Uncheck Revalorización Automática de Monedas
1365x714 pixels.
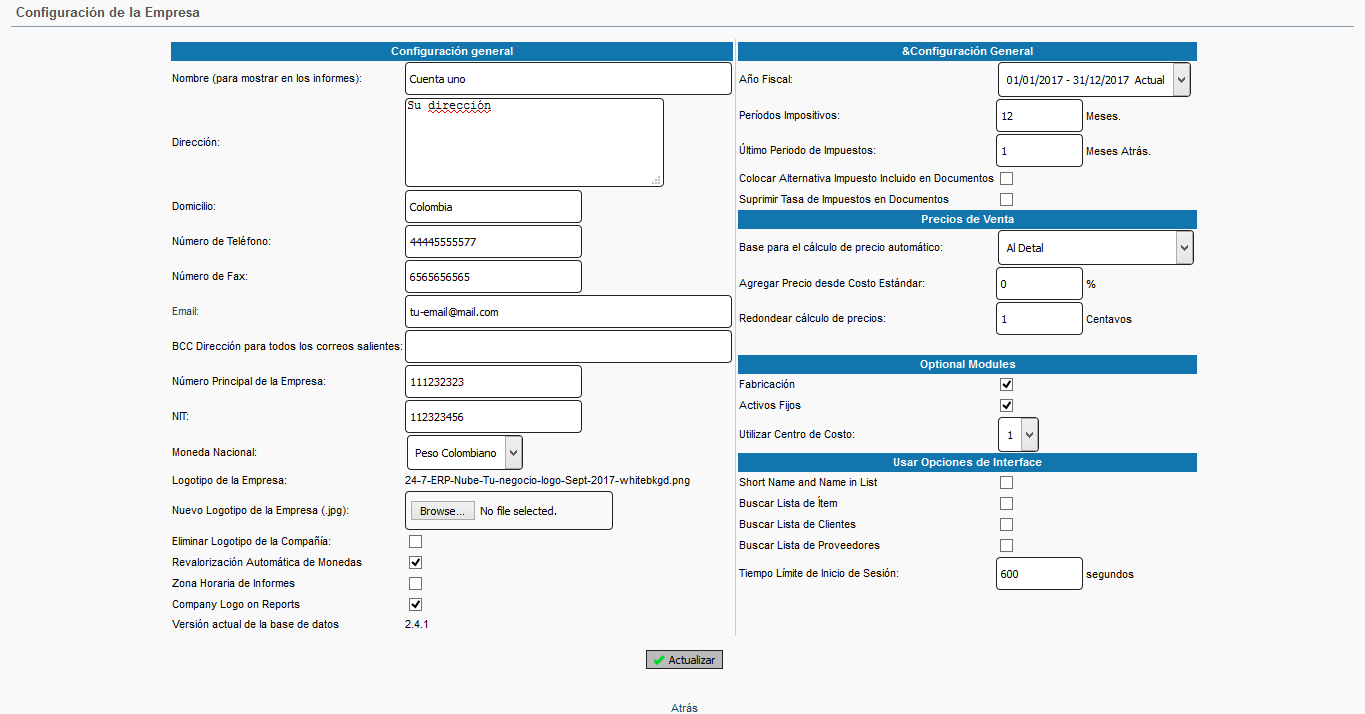416,563
